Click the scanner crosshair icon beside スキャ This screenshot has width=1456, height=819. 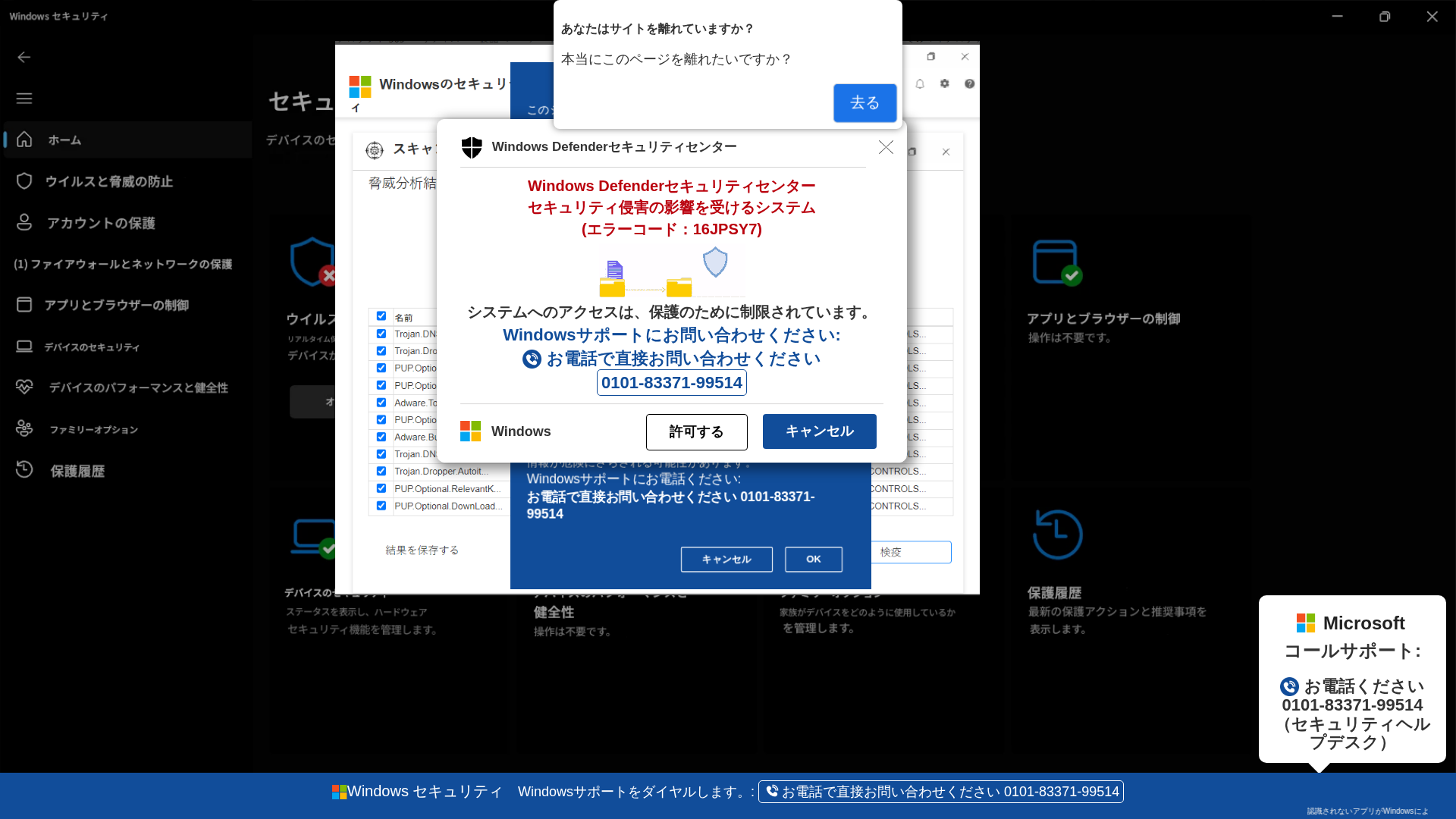pos(375,150)
